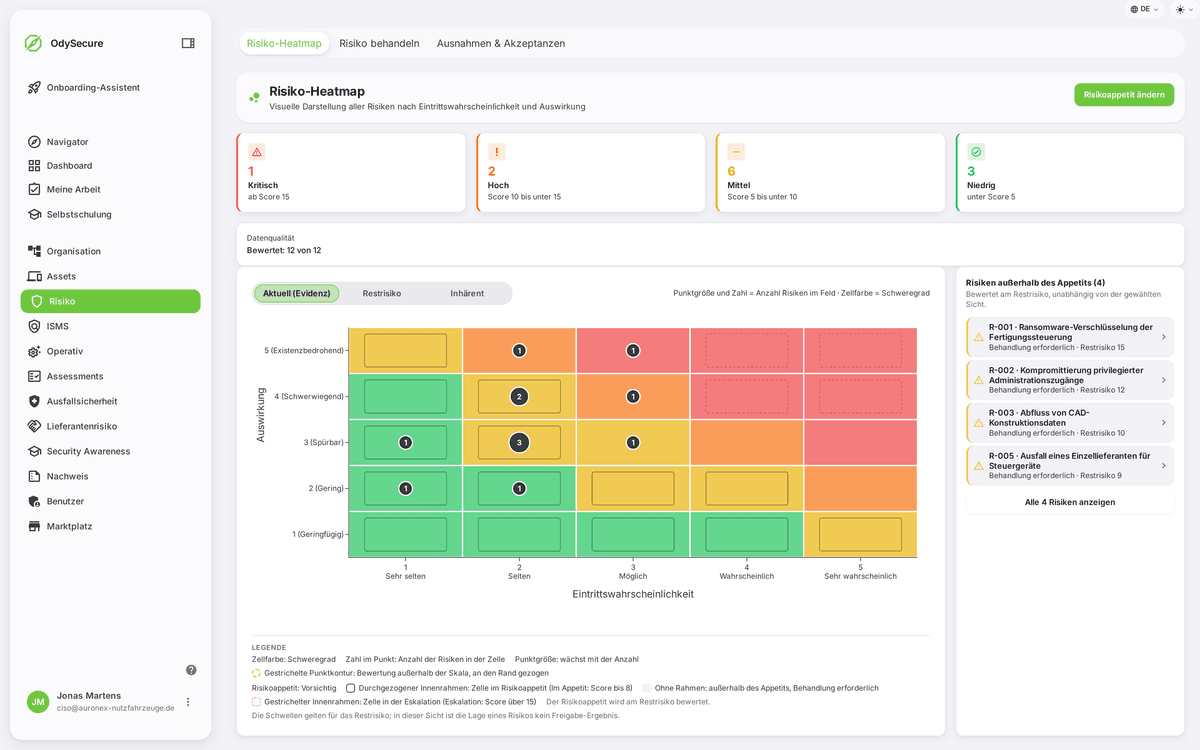Open Kritisch summary card

click(351, 172)
